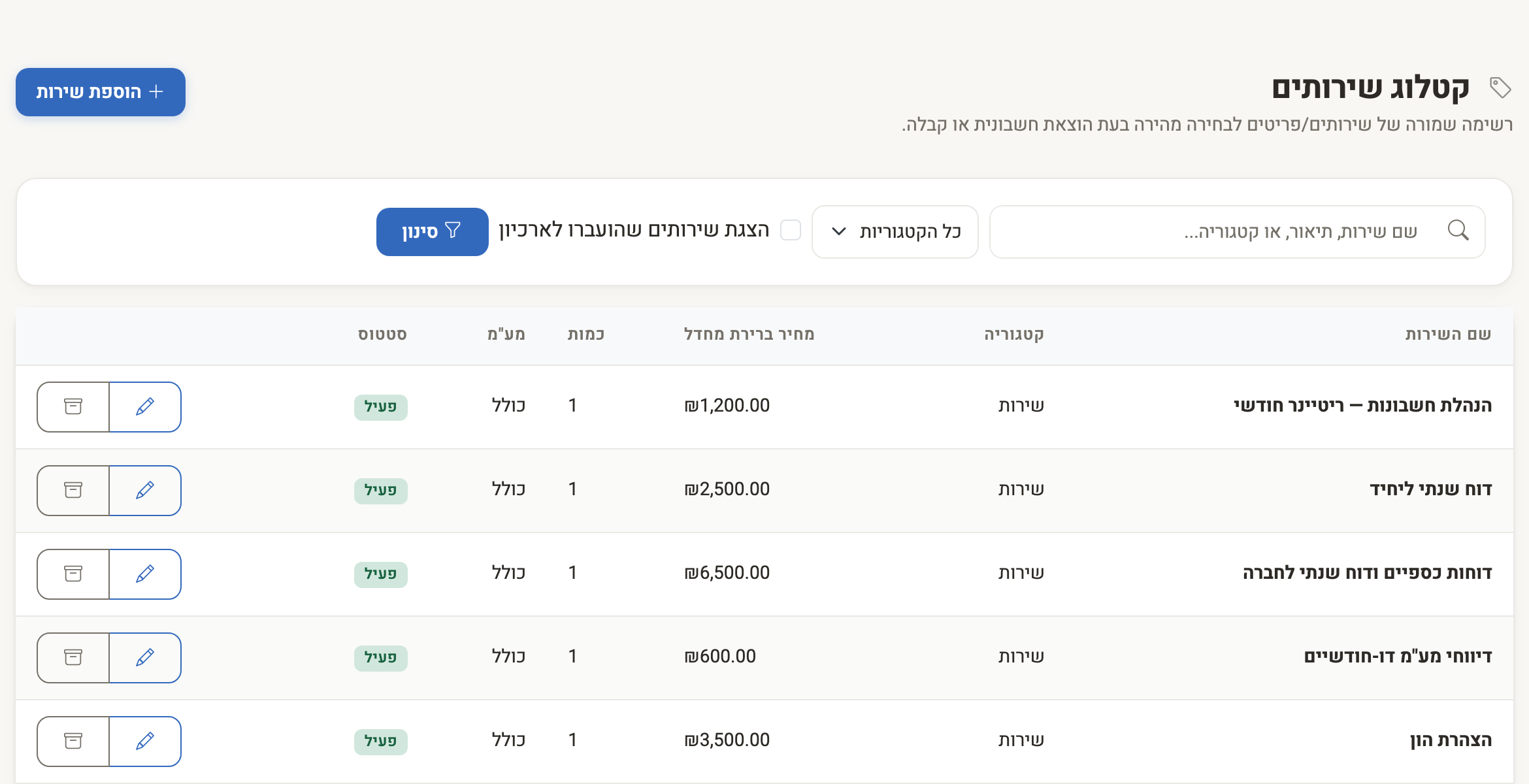Viewport: 1529px width, 784px height.
Task: Click the שם השירות column header
Action: pyautogui.click(x=1448, y=335)
